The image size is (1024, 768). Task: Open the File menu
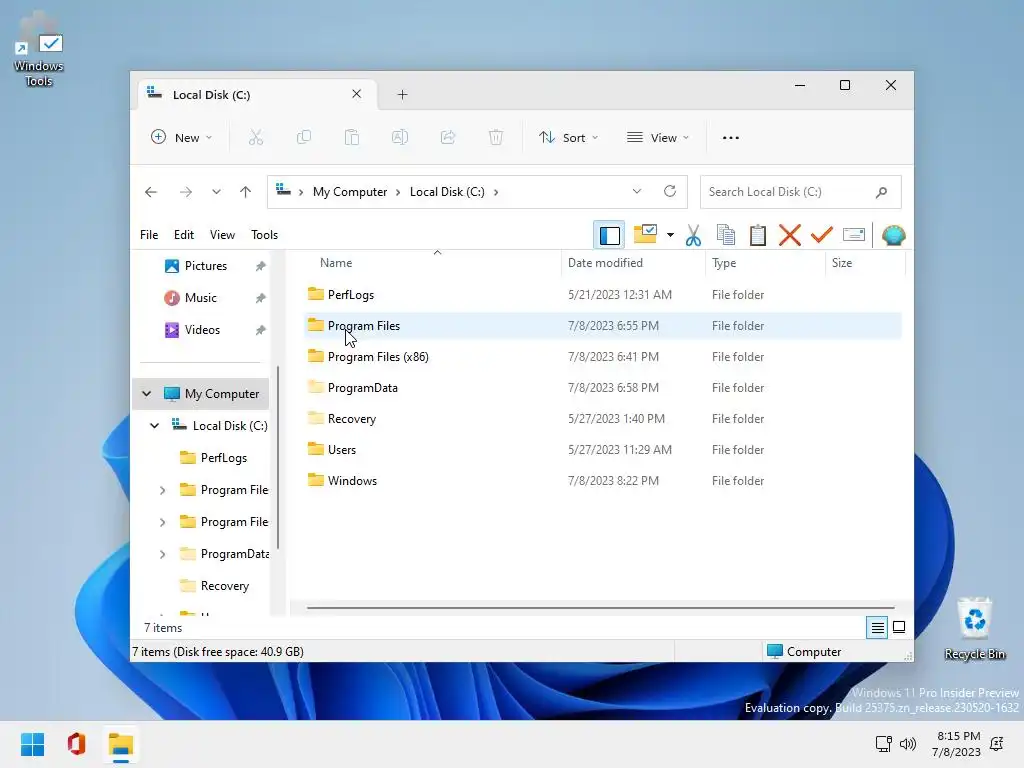pos(149,234)
